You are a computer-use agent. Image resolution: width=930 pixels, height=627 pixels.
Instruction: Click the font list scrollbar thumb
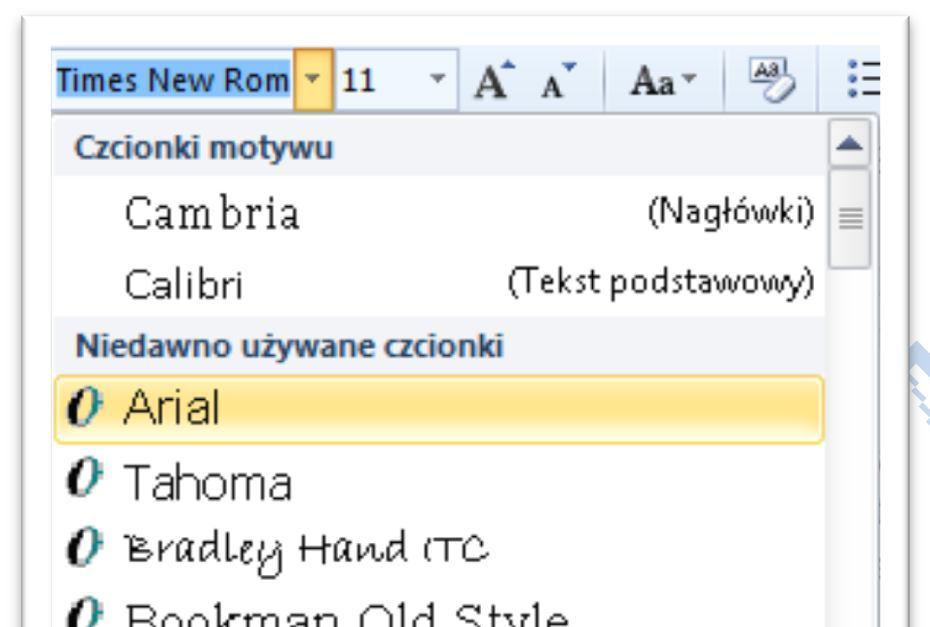[x=850, y=218]
